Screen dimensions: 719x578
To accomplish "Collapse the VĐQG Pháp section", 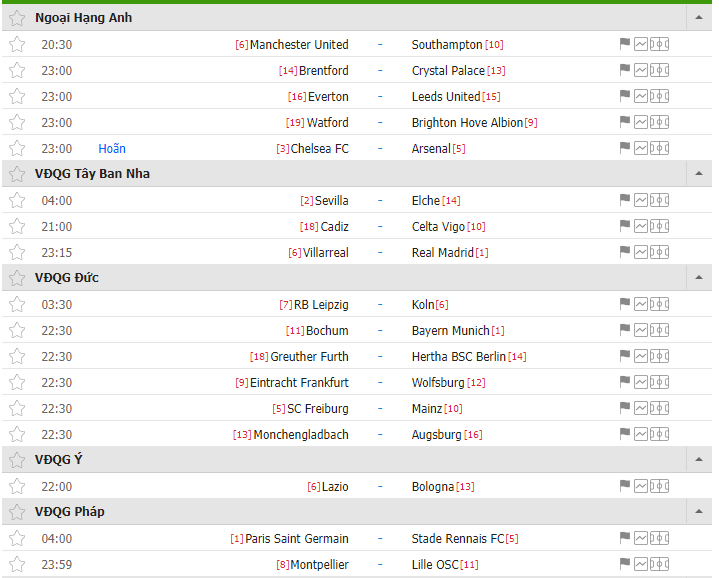I will coord(699,512).
